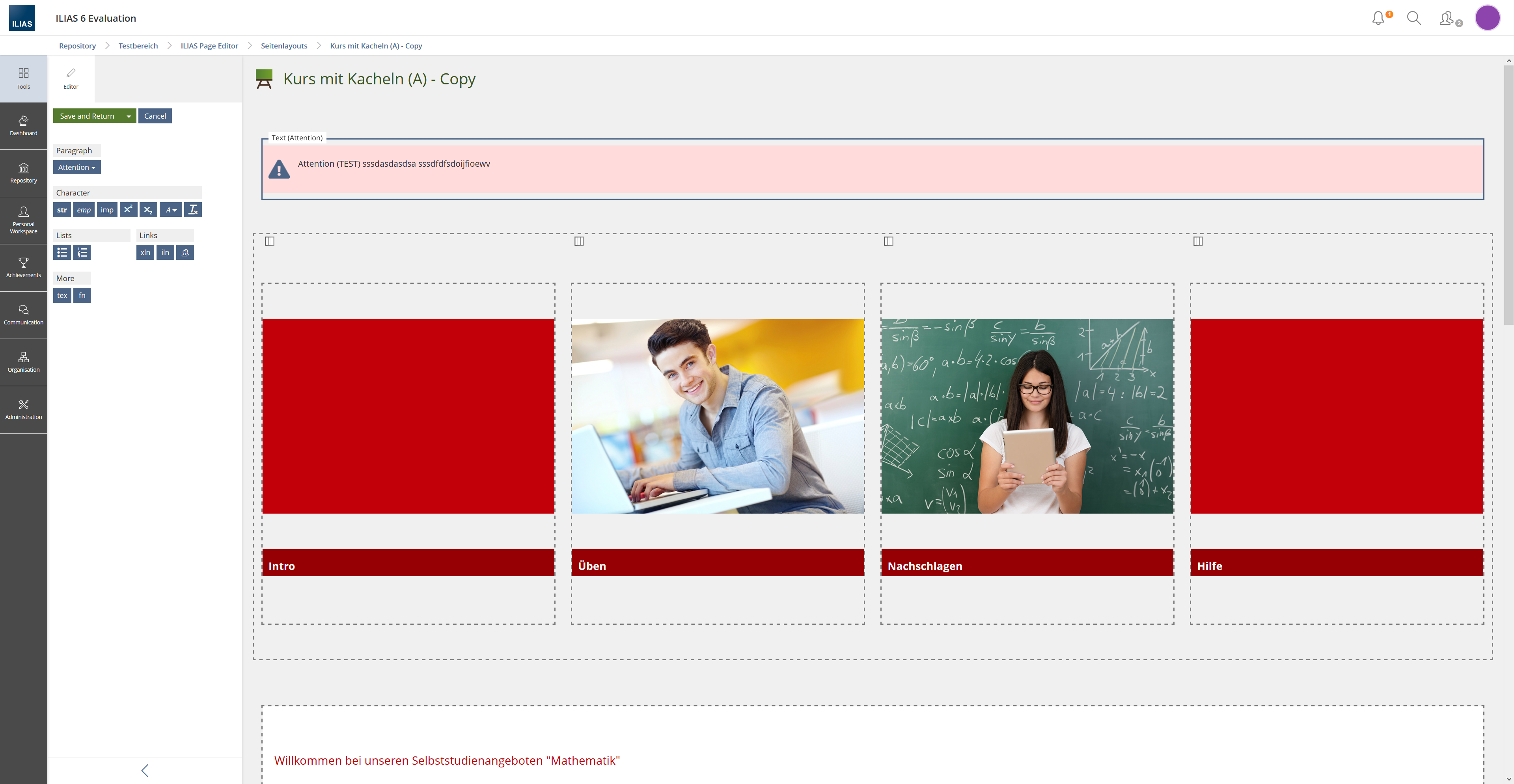
Task: Open the Attention paragraph style dropdown
Action: [x=76, y=168]
